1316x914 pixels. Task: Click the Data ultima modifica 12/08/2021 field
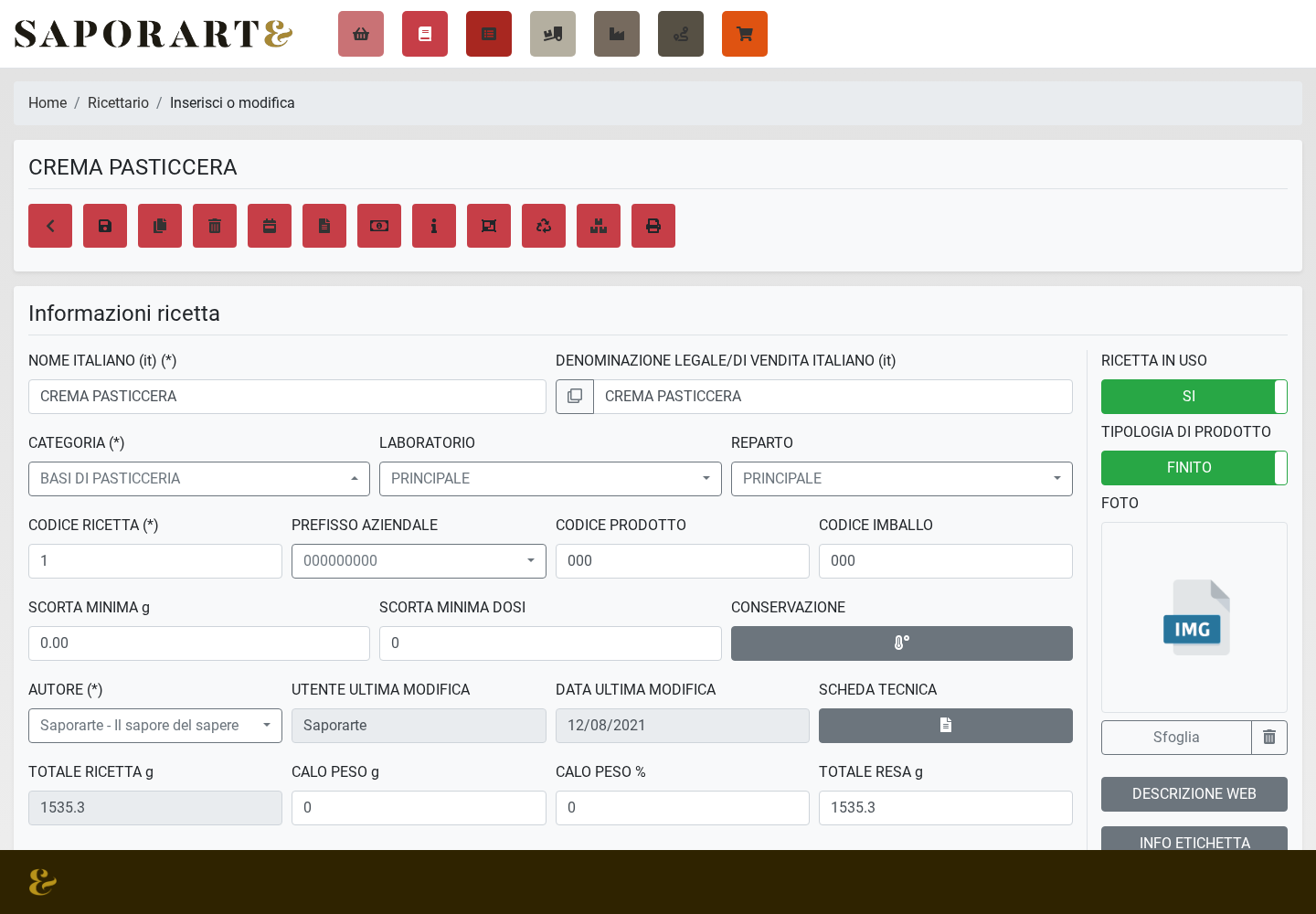pos(683,726)
